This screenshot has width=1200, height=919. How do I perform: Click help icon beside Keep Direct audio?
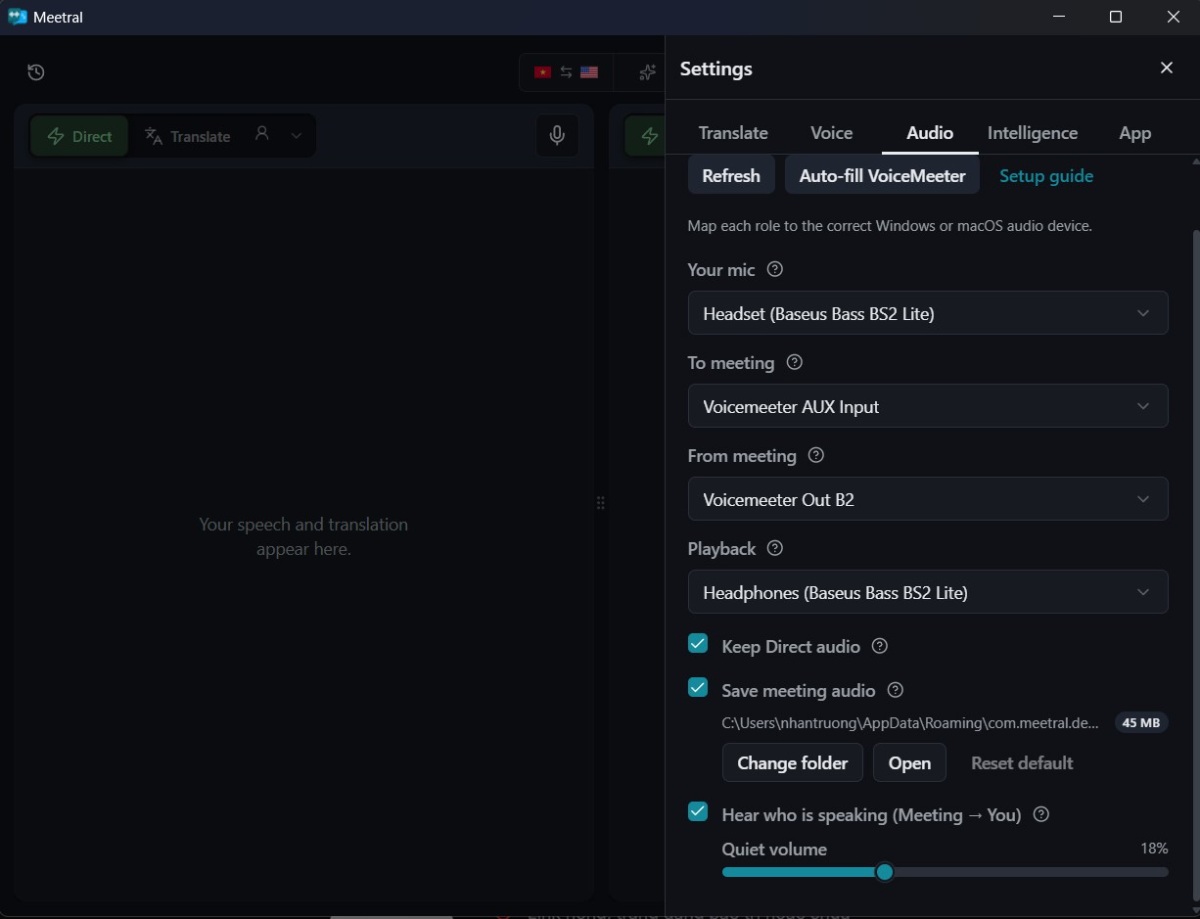pyautogui.click(x=880, y=646)
